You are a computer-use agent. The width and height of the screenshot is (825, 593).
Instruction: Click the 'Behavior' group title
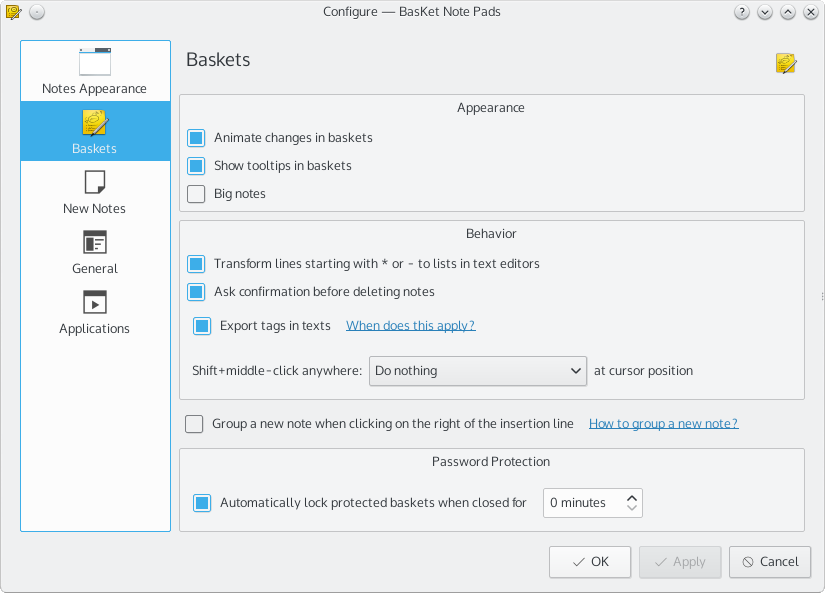coord(491,234)
